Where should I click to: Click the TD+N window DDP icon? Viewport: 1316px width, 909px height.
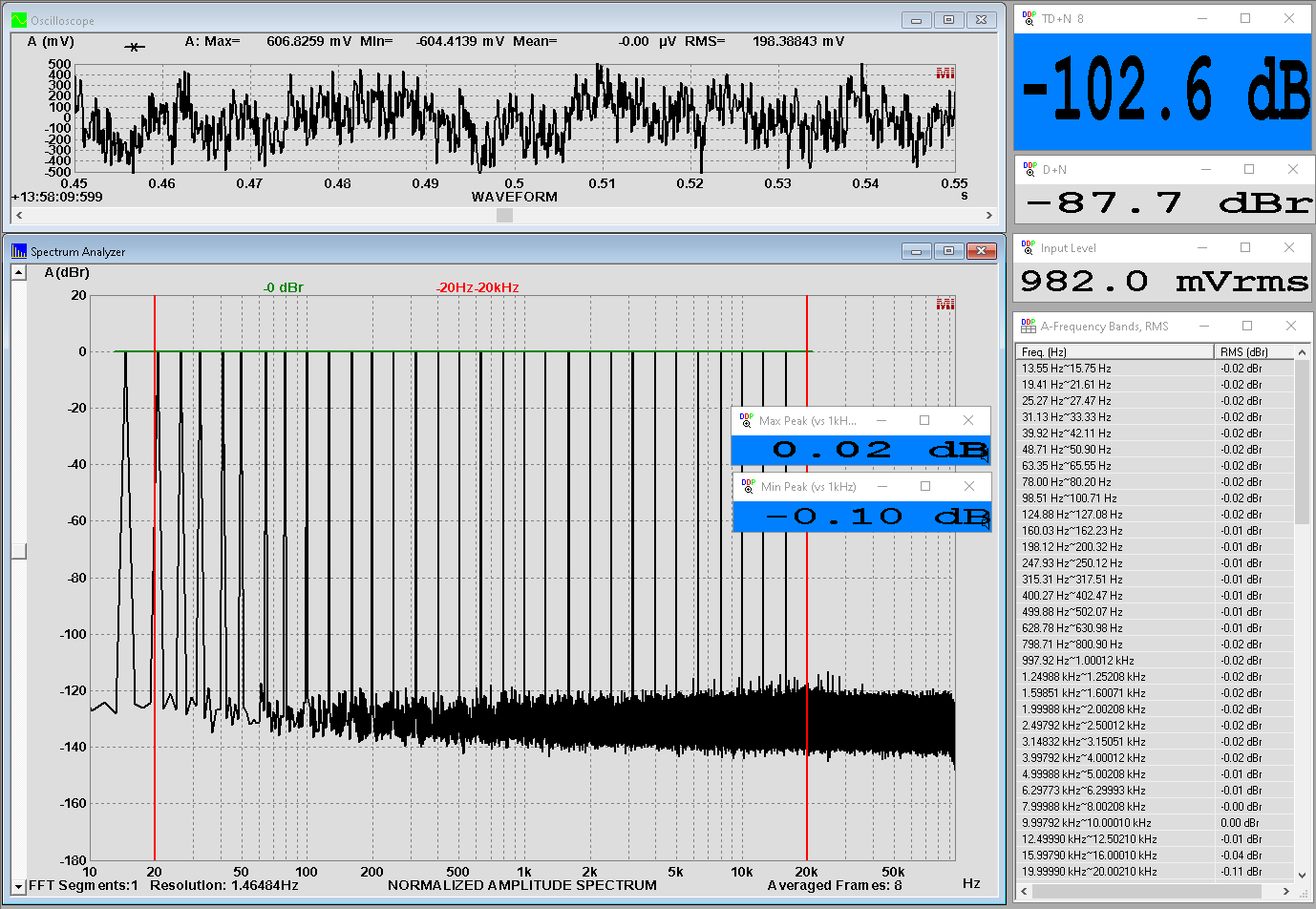click(x=1029, y=18)
